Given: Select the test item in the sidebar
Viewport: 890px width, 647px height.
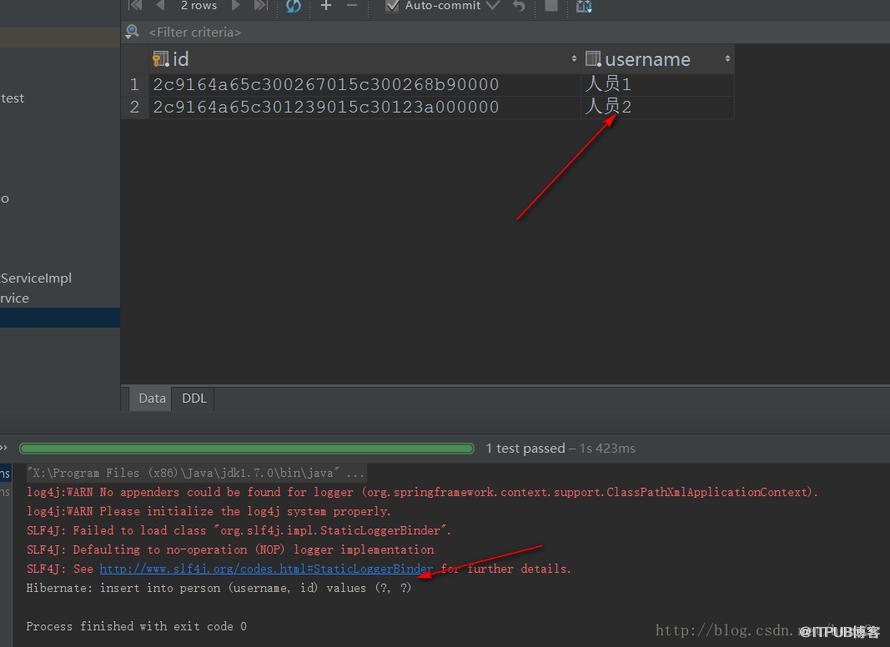Looking at the screenshot, I should 12,98.
